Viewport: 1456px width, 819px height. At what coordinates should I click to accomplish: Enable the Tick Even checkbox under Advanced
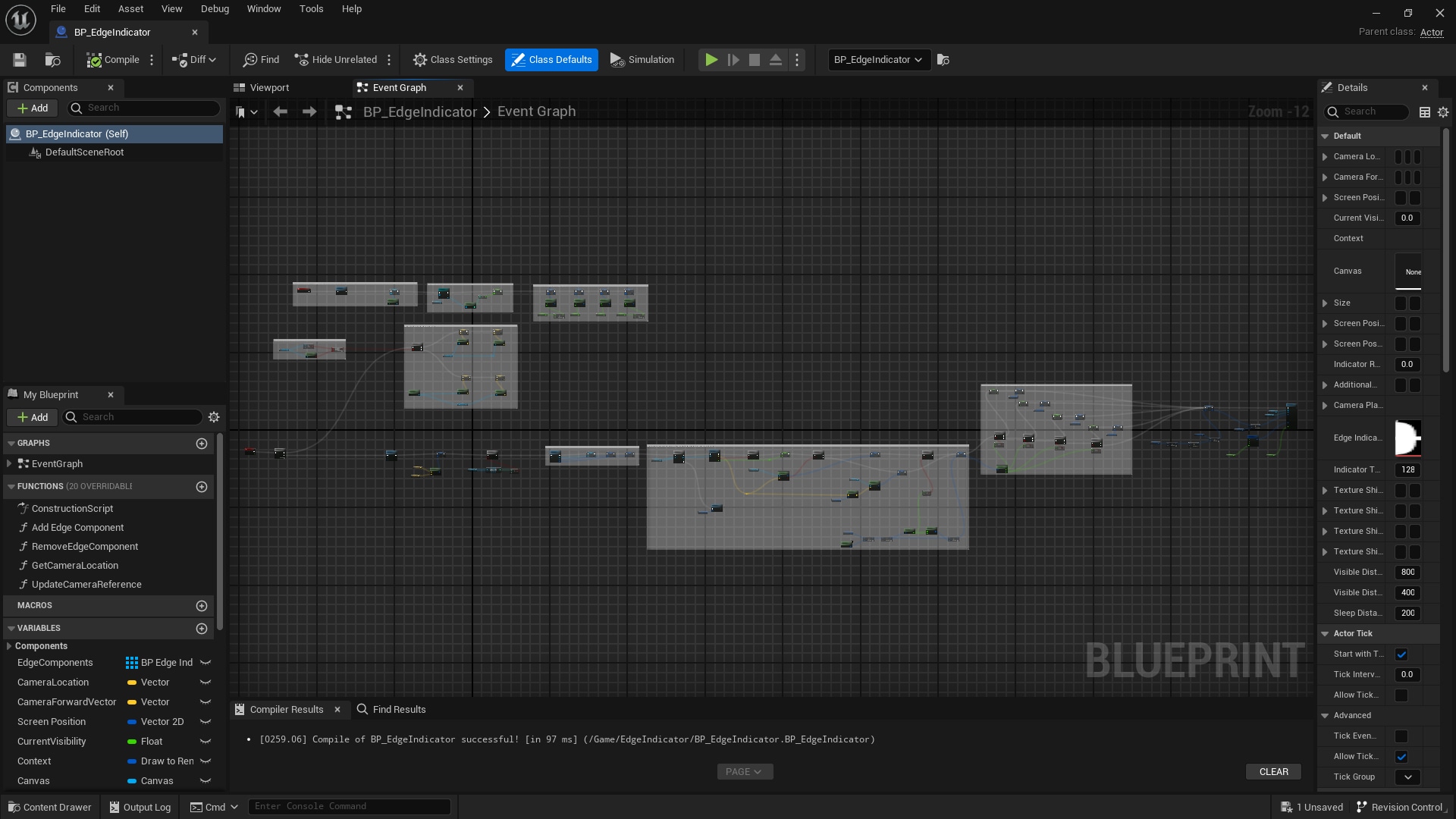point(1402,736)
